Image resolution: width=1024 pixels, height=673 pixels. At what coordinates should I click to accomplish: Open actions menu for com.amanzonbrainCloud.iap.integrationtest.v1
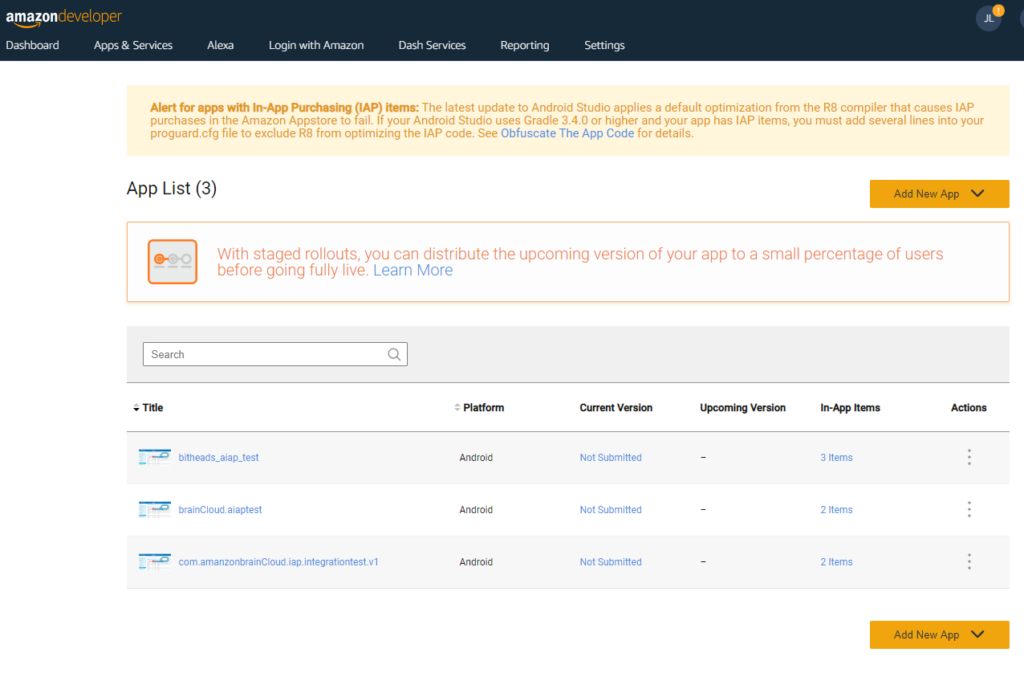[x=969, y=561]
